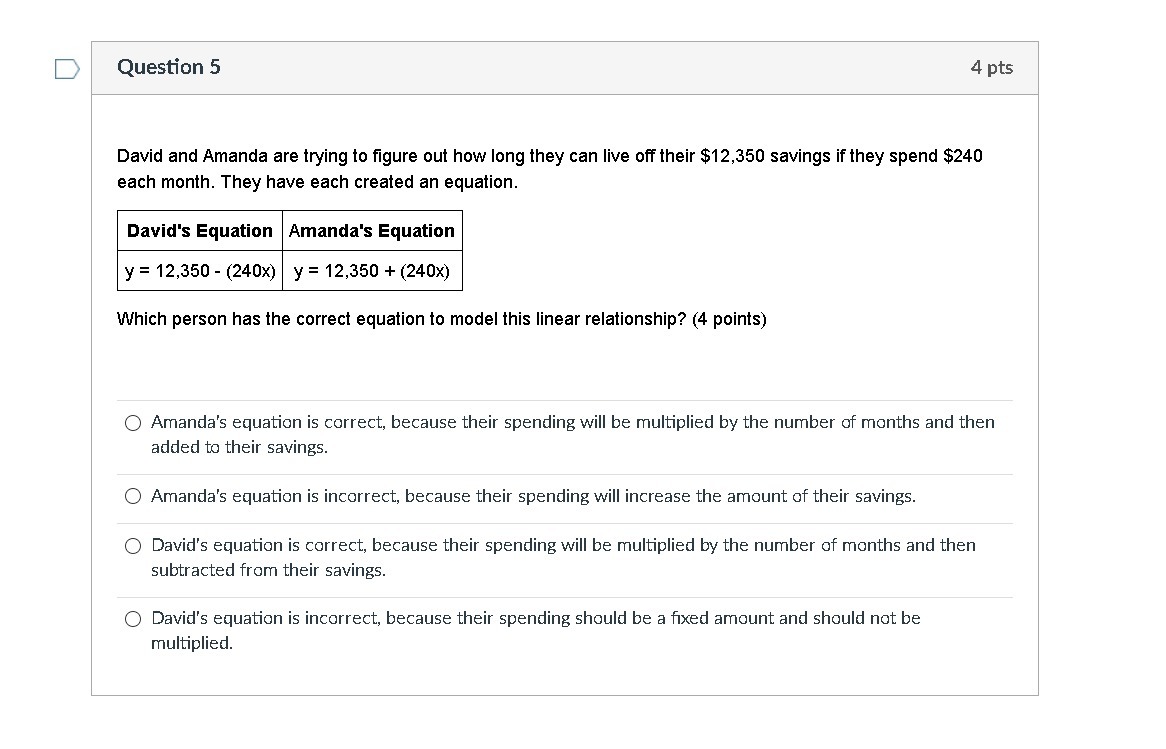Viewport: 1166px width, 749px height.
Task: Click the "Amanda's Equation" table header
Action: click(372, 231)
